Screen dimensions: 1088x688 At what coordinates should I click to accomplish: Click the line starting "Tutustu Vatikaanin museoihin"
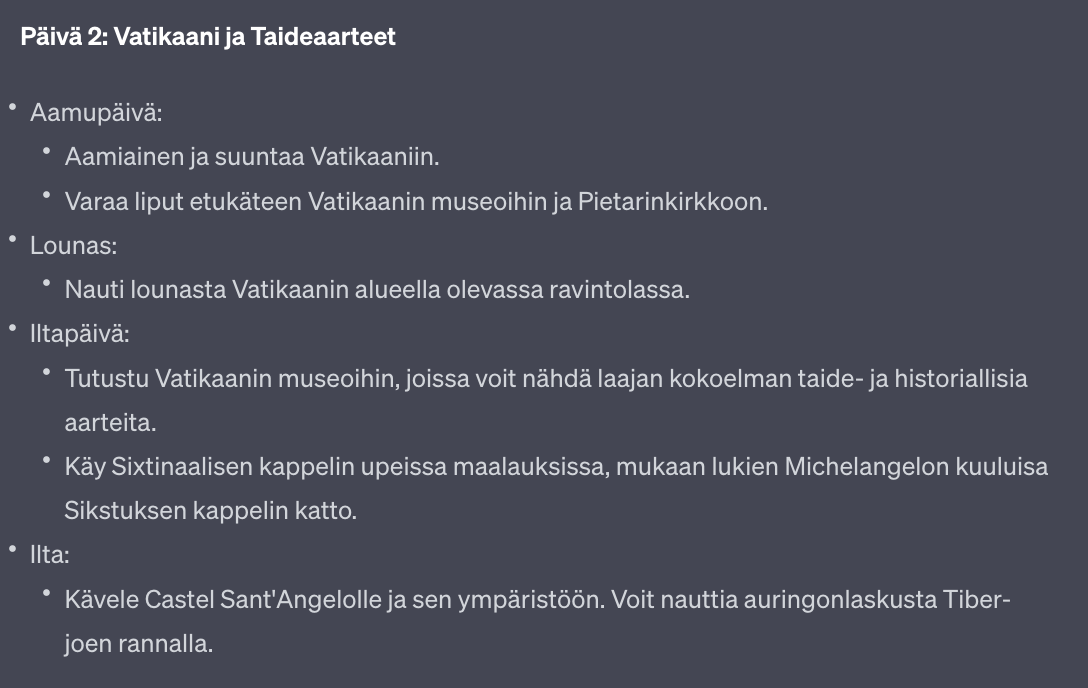click(546, 379)
